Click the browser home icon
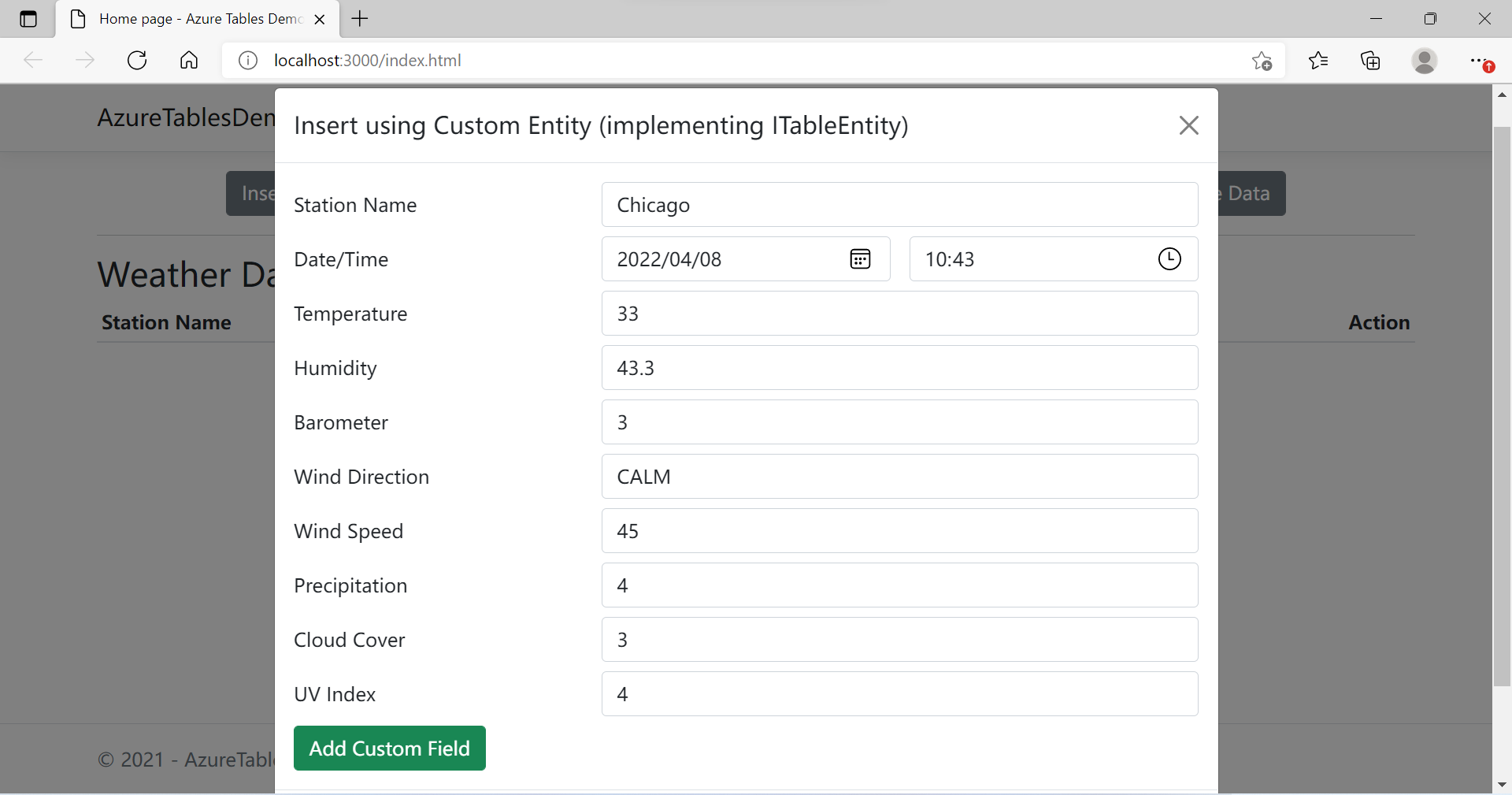Viewport: 1512px width, 795px height. [x=189, y=61]
